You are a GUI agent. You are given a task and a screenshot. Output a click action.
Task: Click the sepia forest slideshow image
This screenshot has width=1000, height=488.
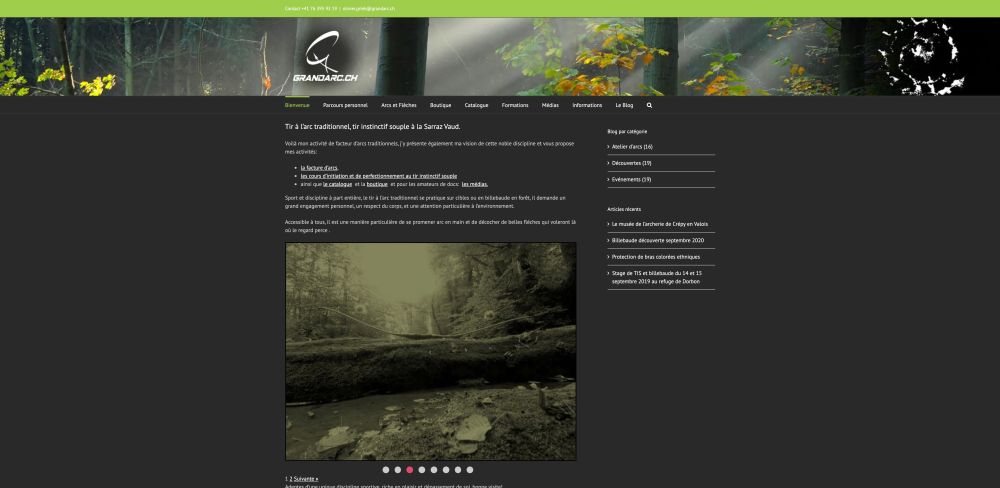pyautogui.click(x=430, y=351)
